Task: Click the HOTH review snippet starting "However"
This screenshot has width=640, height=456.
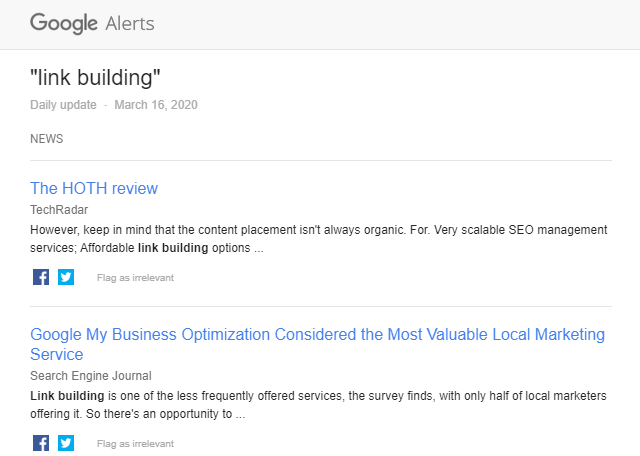Action: coord(300,230)
